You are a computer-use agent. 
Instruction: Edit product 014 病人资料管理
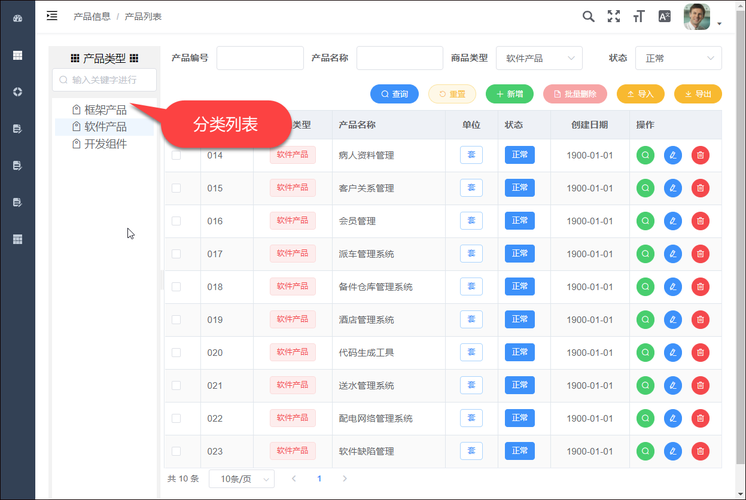click(673, 155)
